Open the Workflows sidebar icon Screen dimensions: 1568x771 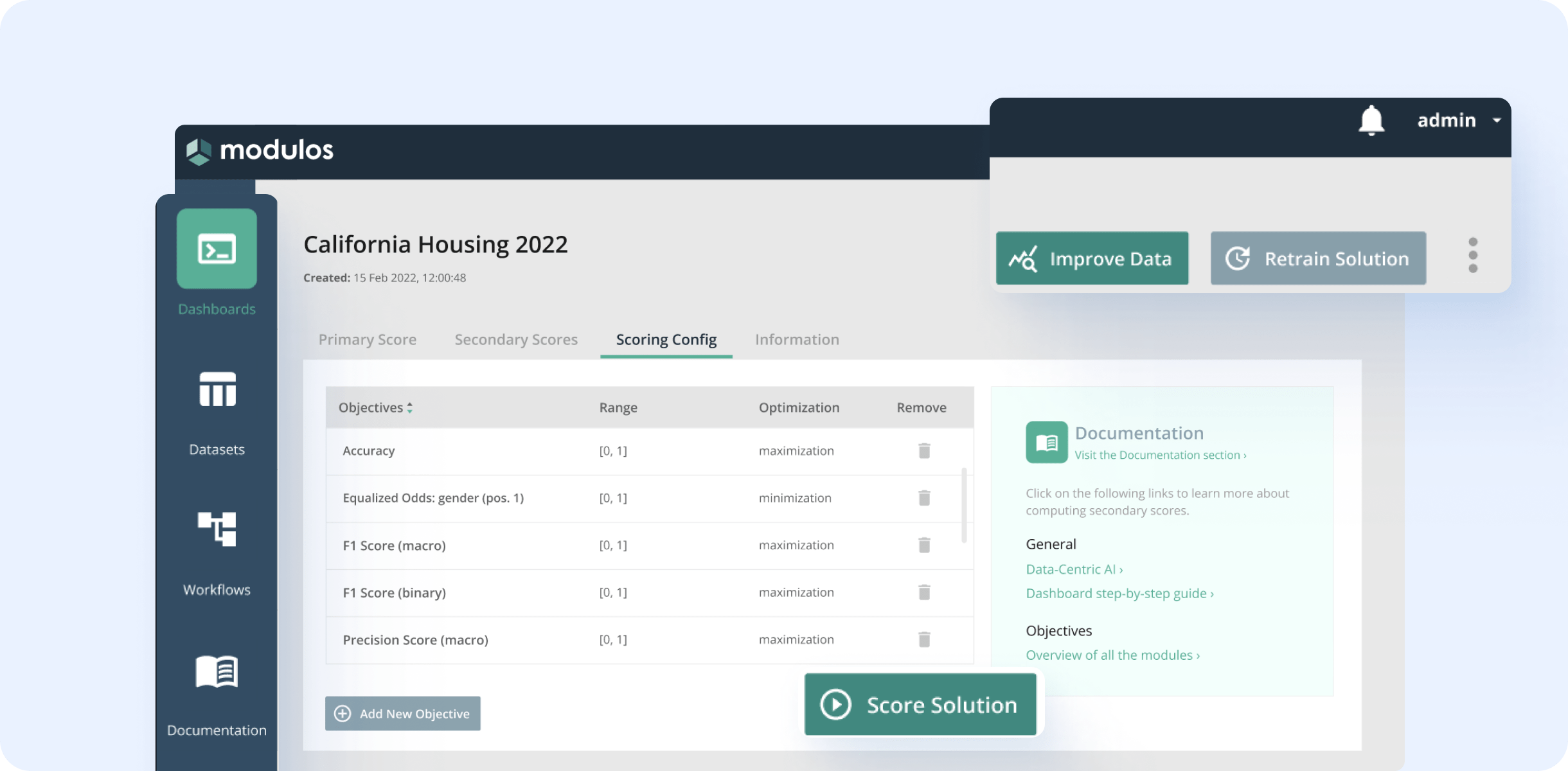click(x=217, y=529)
